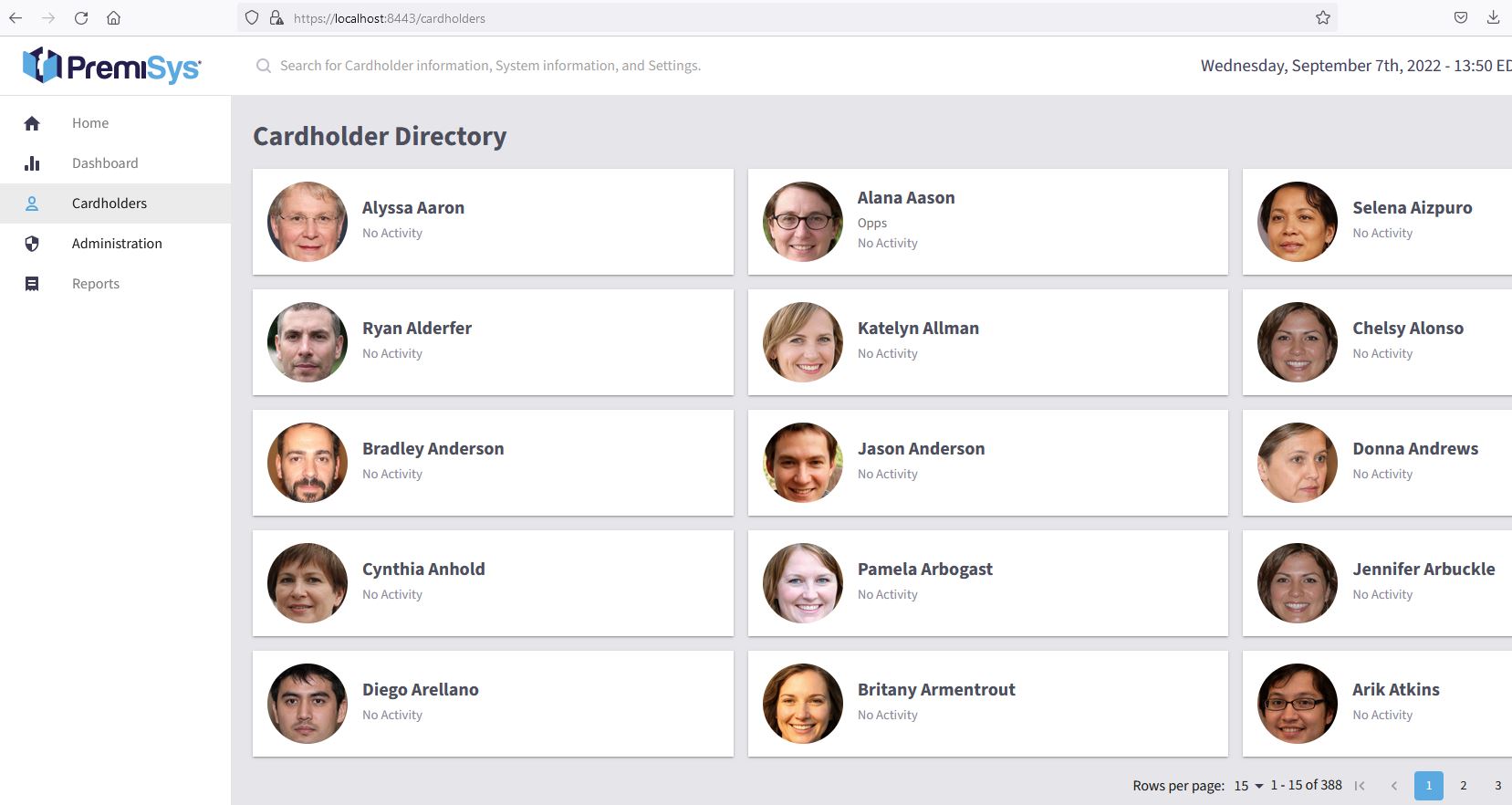1512x805 pixels.
Task: Reload the page with refresh icon
Action: tap(81, 17)
